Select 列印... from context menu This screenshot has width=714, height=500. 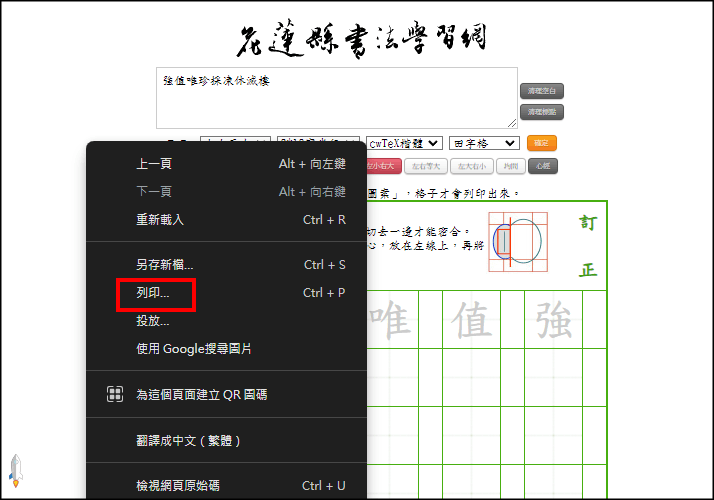coord(226,293)
